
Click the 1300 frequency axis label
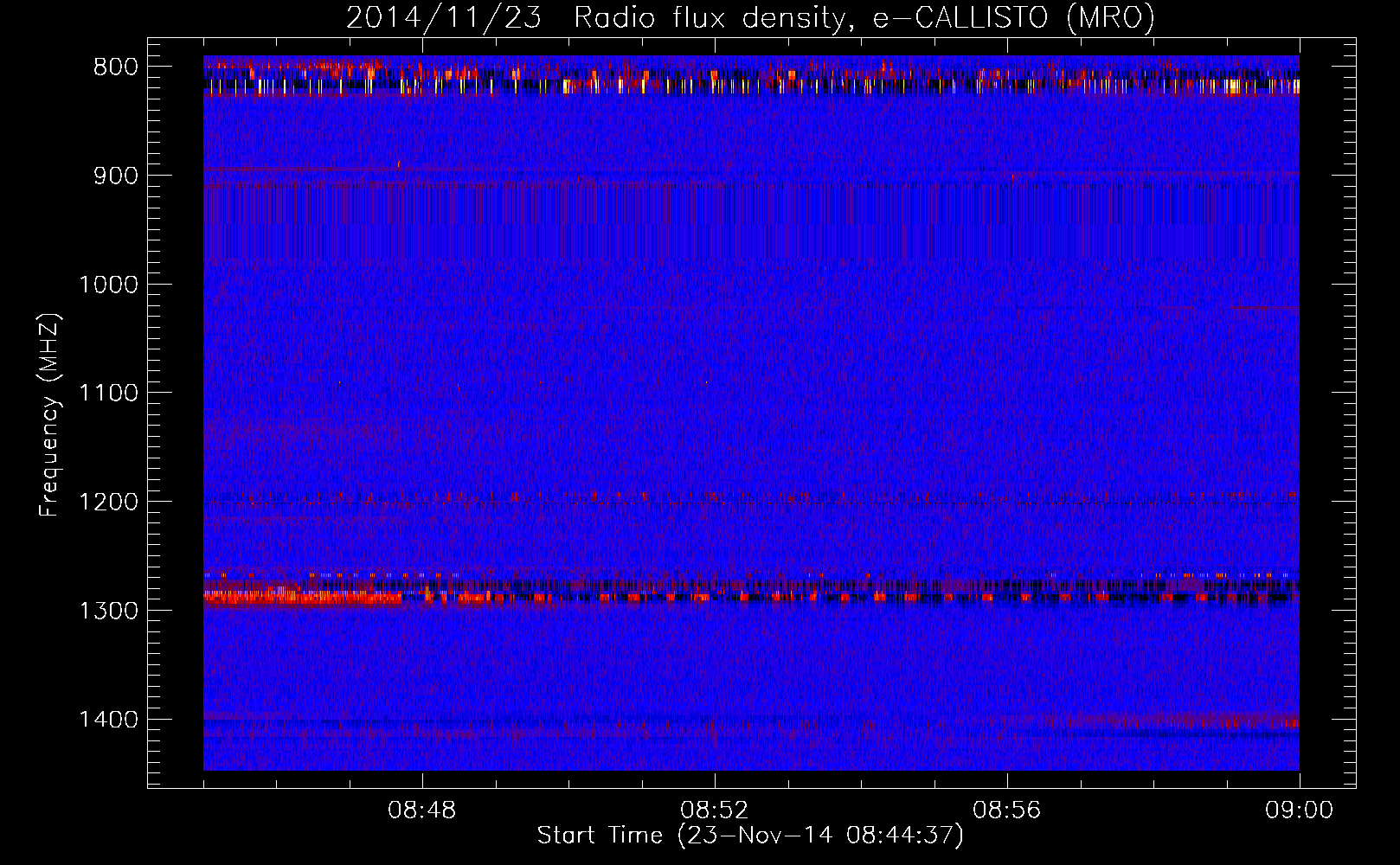tap(108, 611)
